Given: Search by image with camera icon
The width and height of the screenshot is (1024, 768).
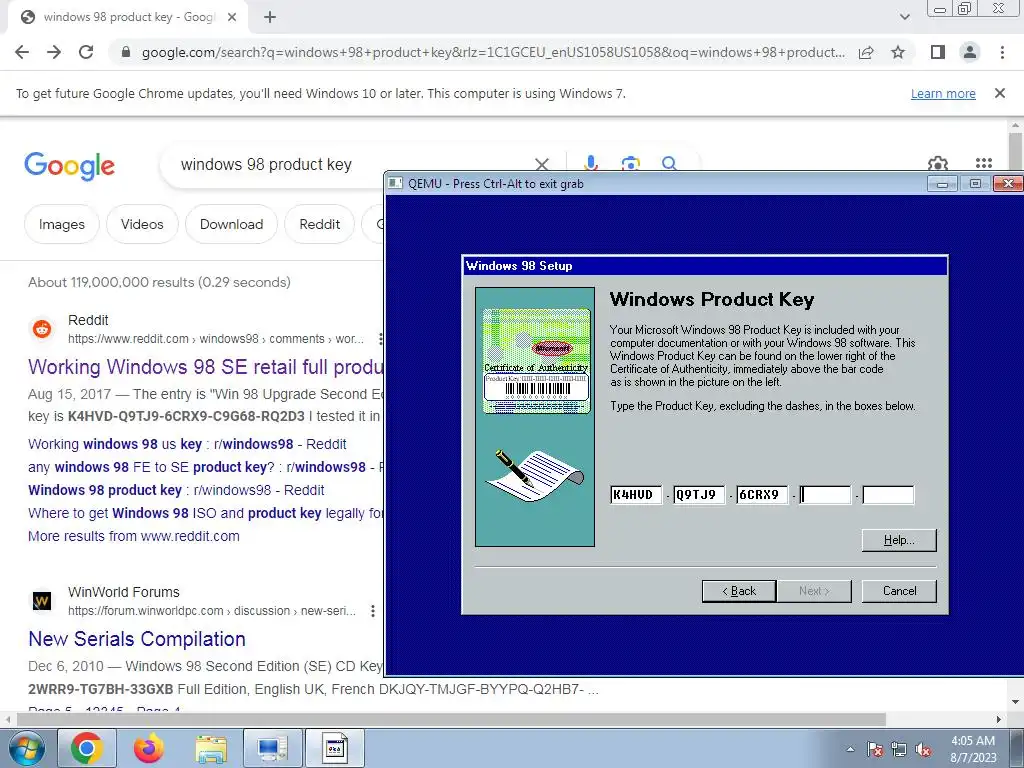Looking at the screenshot, I should (x=630, y=163).
